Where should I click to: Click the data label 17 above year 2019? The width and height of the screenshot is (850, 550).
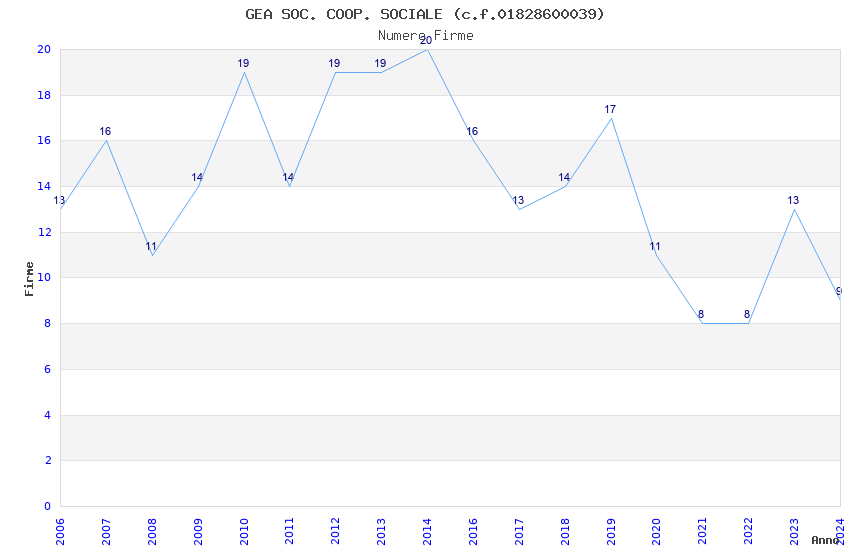610,109
